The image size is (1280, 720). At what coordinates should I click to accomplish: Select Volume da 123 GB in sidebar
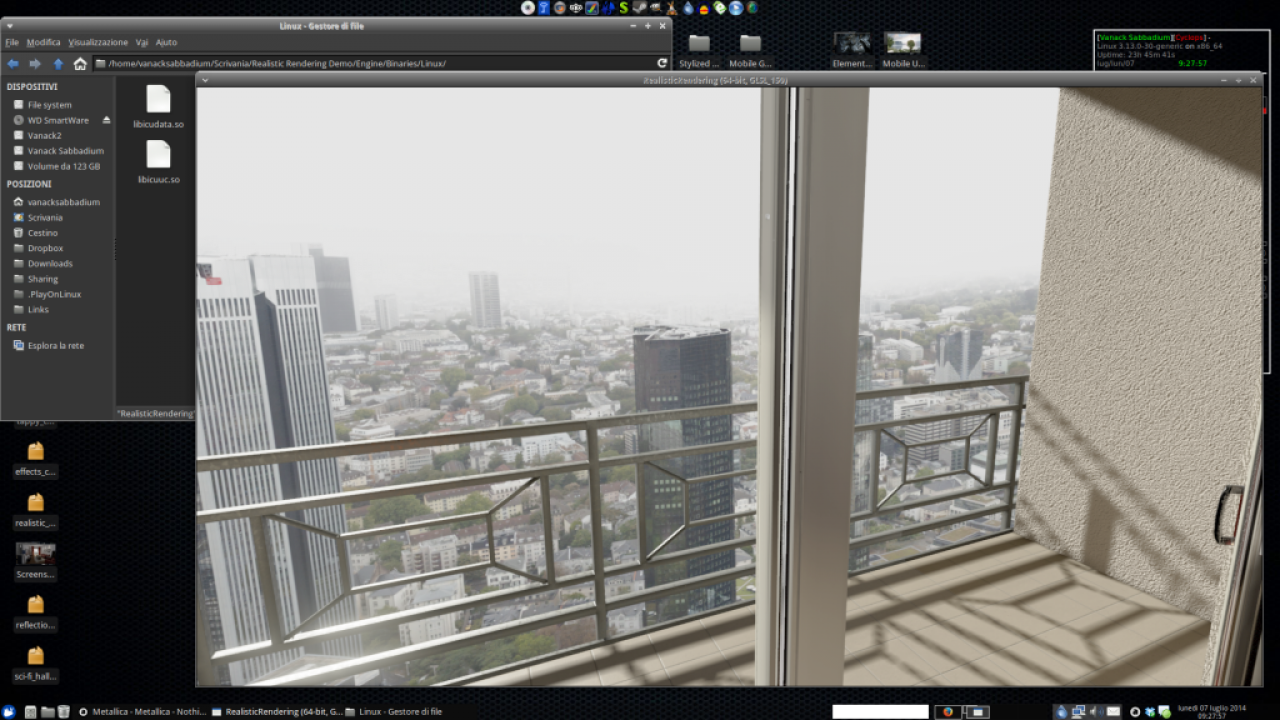(58, 166)
